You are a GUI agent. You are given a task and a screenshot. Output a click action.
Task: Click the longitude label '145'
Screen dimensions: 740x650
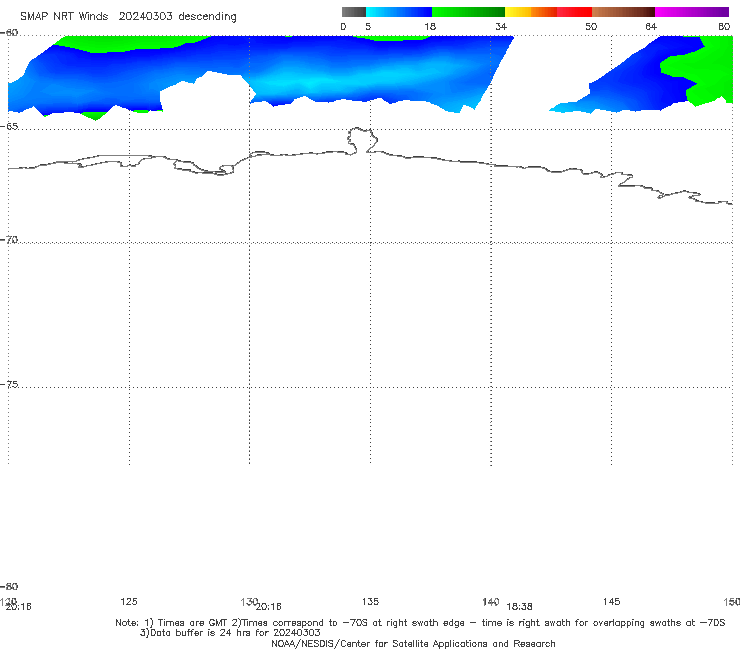611,601
